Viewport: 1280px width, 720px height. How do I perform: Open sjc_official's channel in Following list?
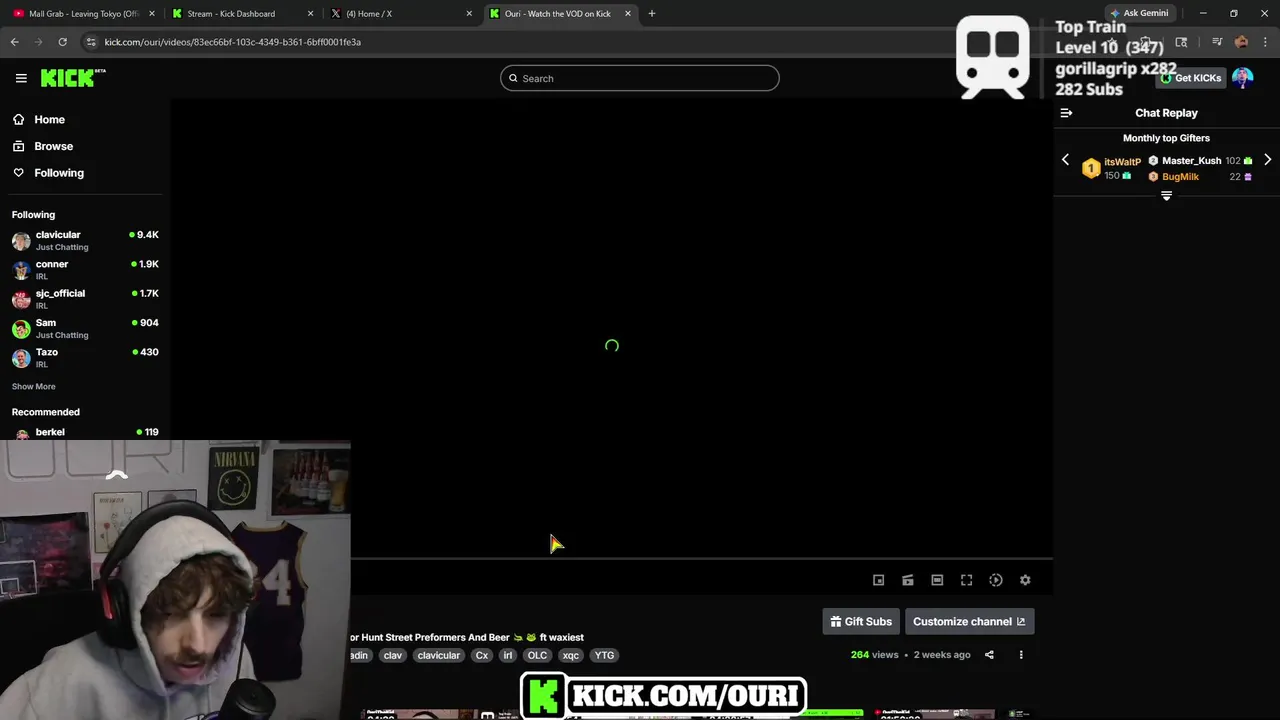[x=85, y=299]
